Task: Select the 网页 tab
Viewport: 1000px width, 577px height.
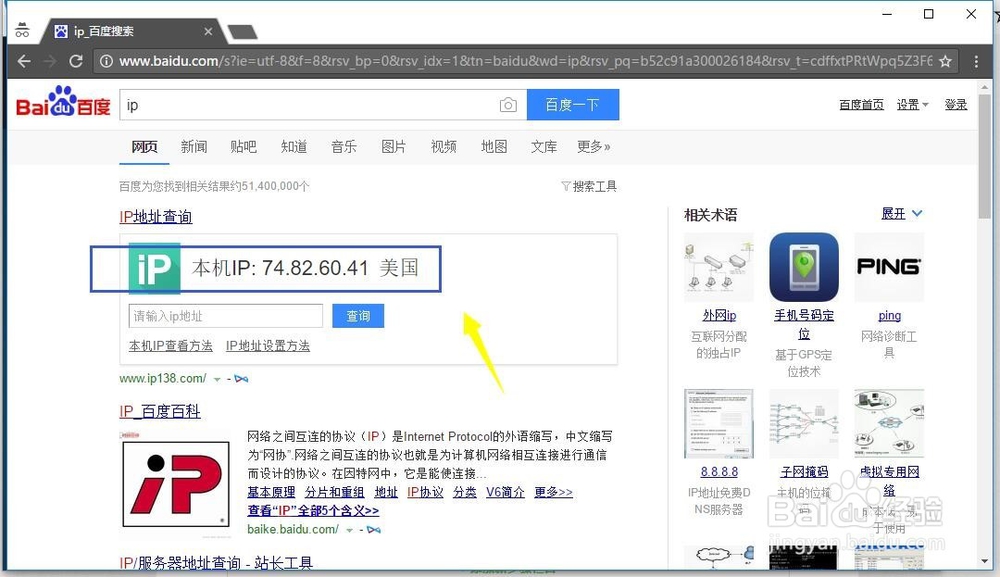Action: click(144, 147)
